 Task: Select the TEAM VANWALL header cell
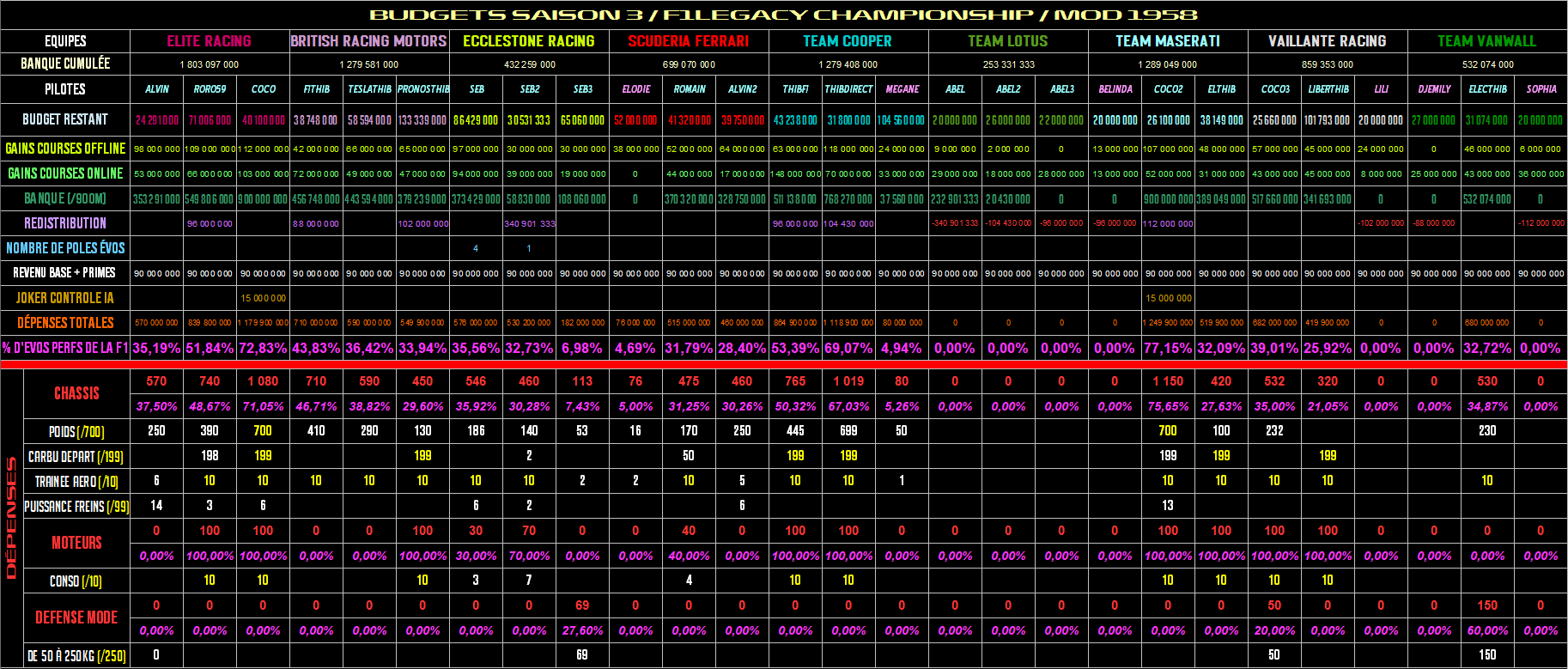point(1487,40)
